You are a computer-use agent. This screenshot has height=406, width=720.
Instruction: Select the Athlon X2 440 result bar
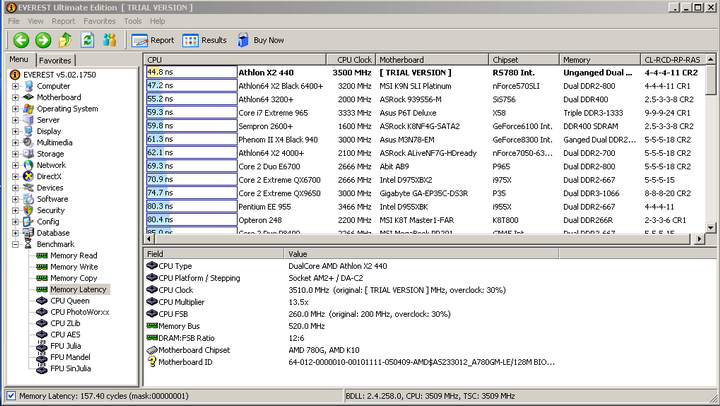click(x=189, y=72)
